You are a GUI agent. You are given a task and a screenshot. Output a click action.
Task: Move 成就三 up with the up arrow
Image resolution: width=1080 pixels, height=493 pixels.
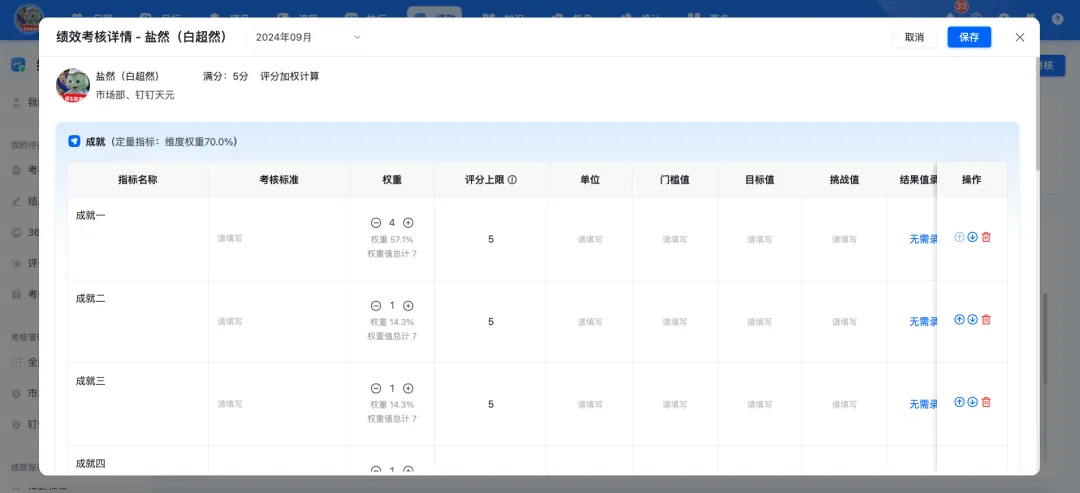(x=959, y=402)
